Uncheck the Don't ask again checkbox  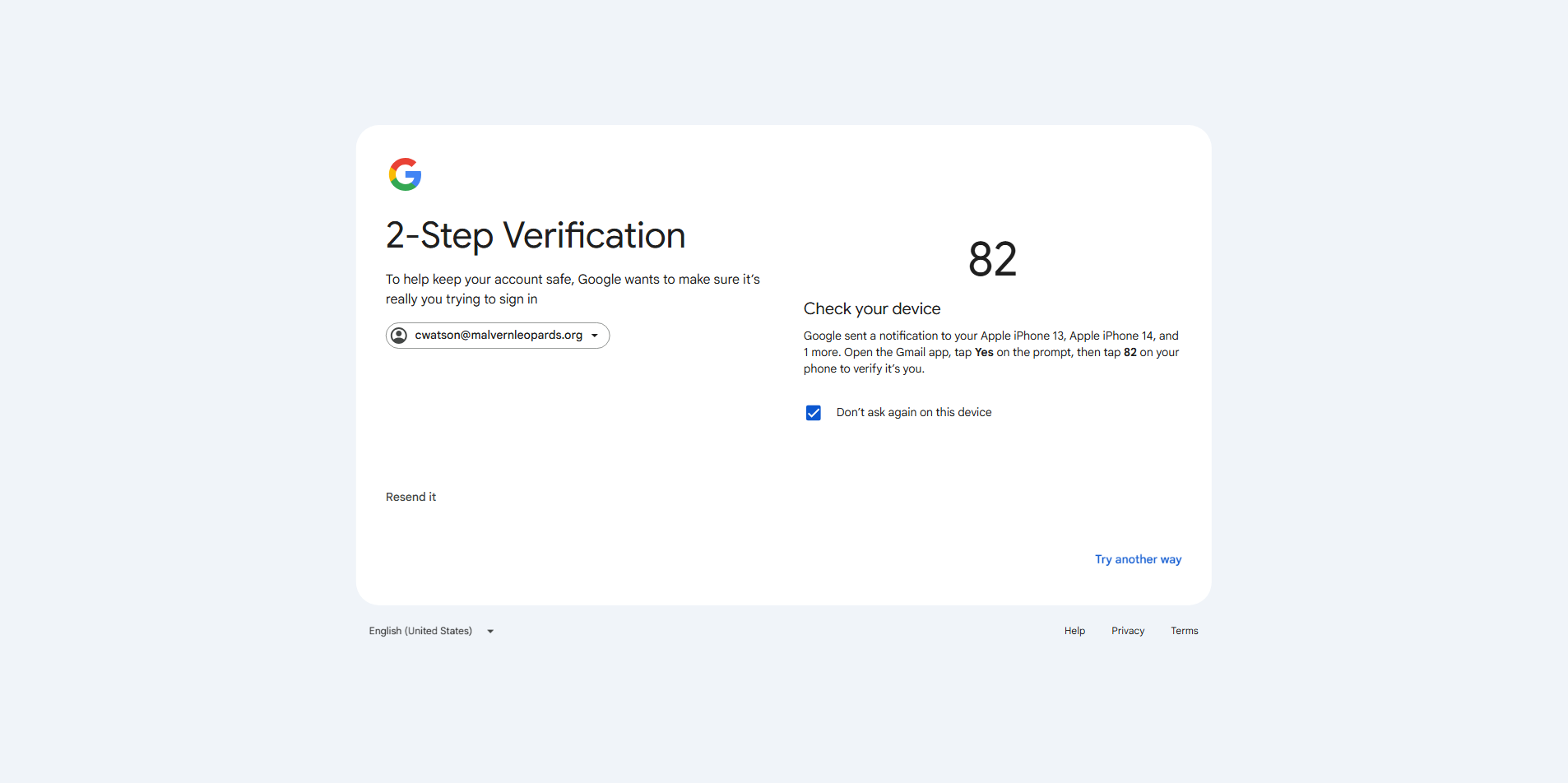(814, 413)
